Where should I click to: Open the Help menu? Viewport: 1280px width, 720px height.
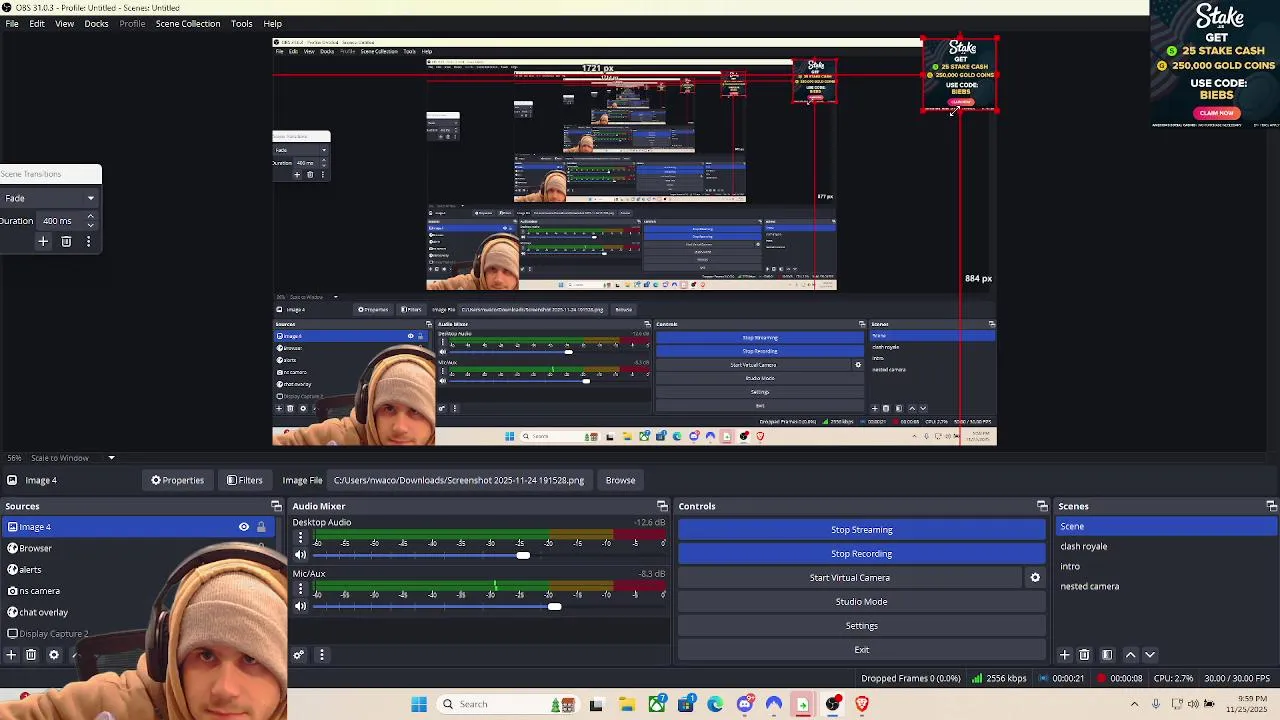272,23
